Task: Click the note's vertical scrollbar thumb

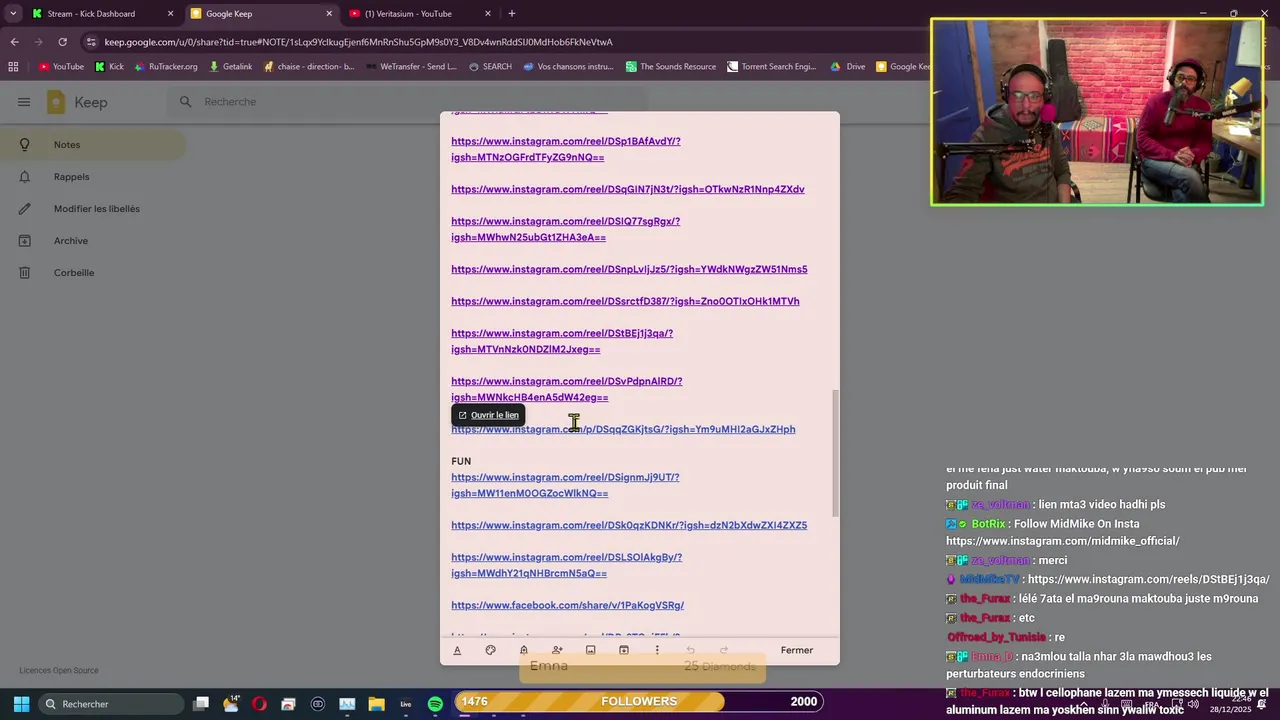Action: 836,452
